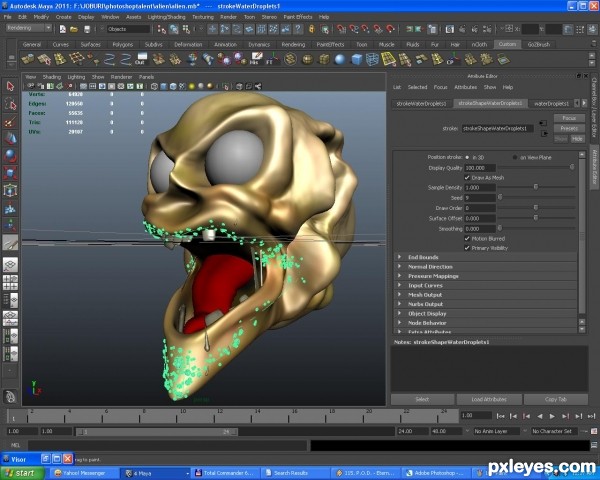Toggle the Motion Blurred checkbox
The height and width of the screenshot is (480, 600).
(467, 238)
